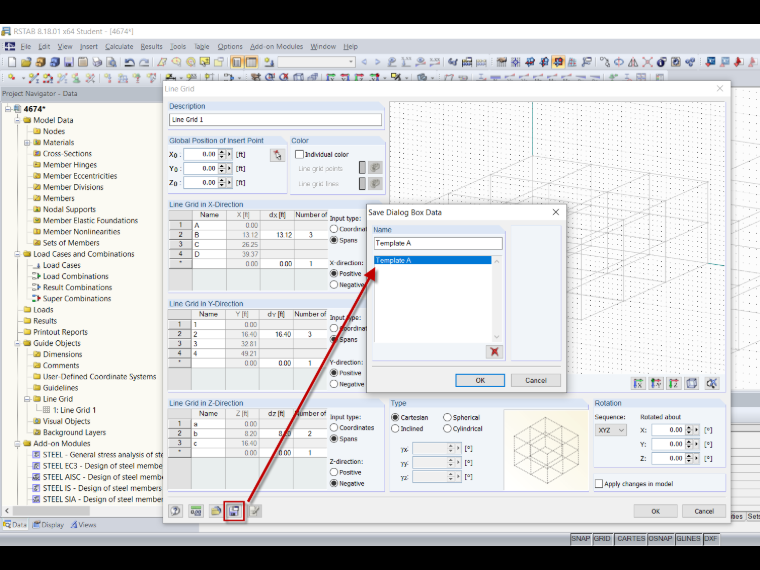
Task: Click the Redo arrow in the toolbar
Action: [144, 62]
